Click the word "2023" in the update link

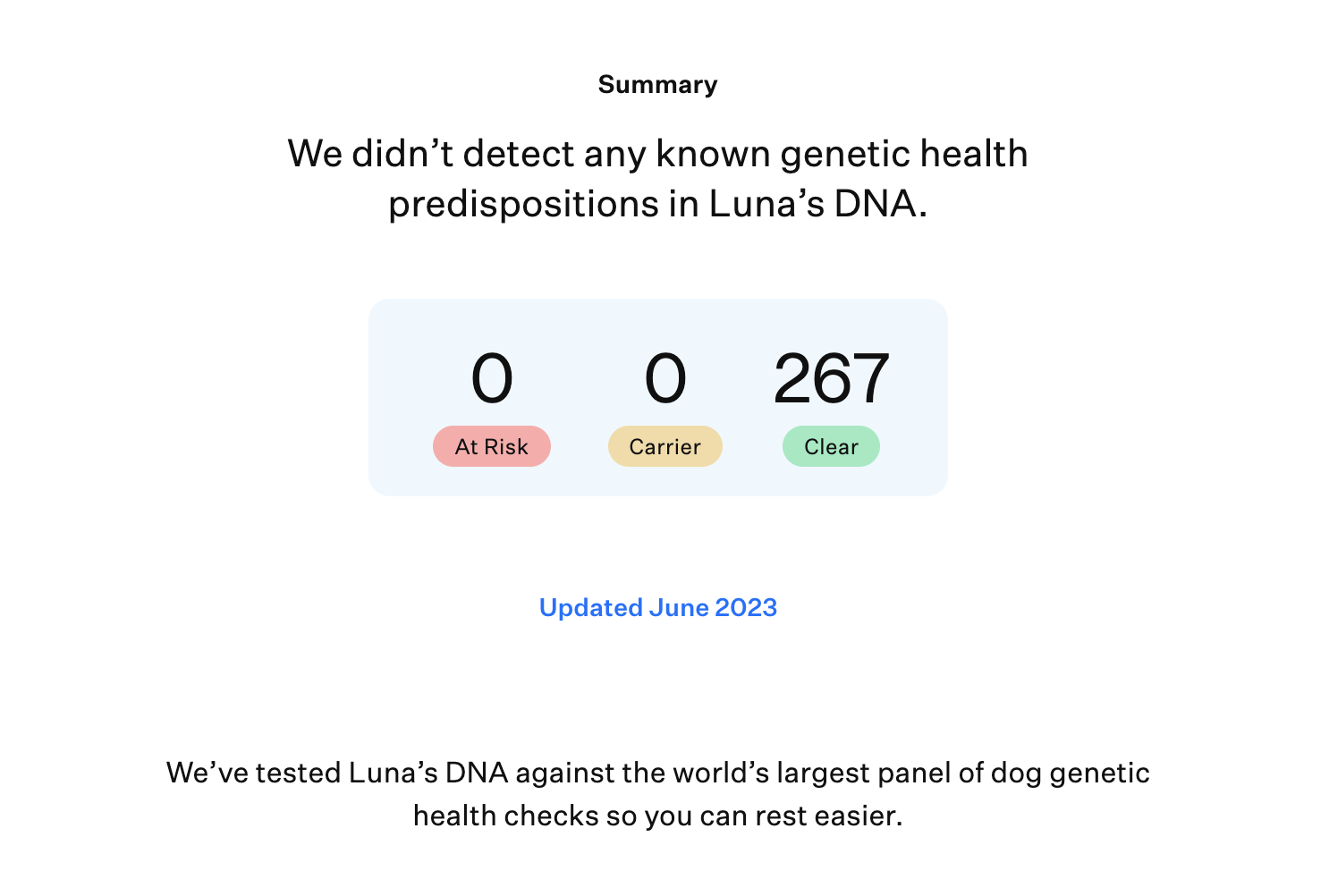[x=746, y=608]
